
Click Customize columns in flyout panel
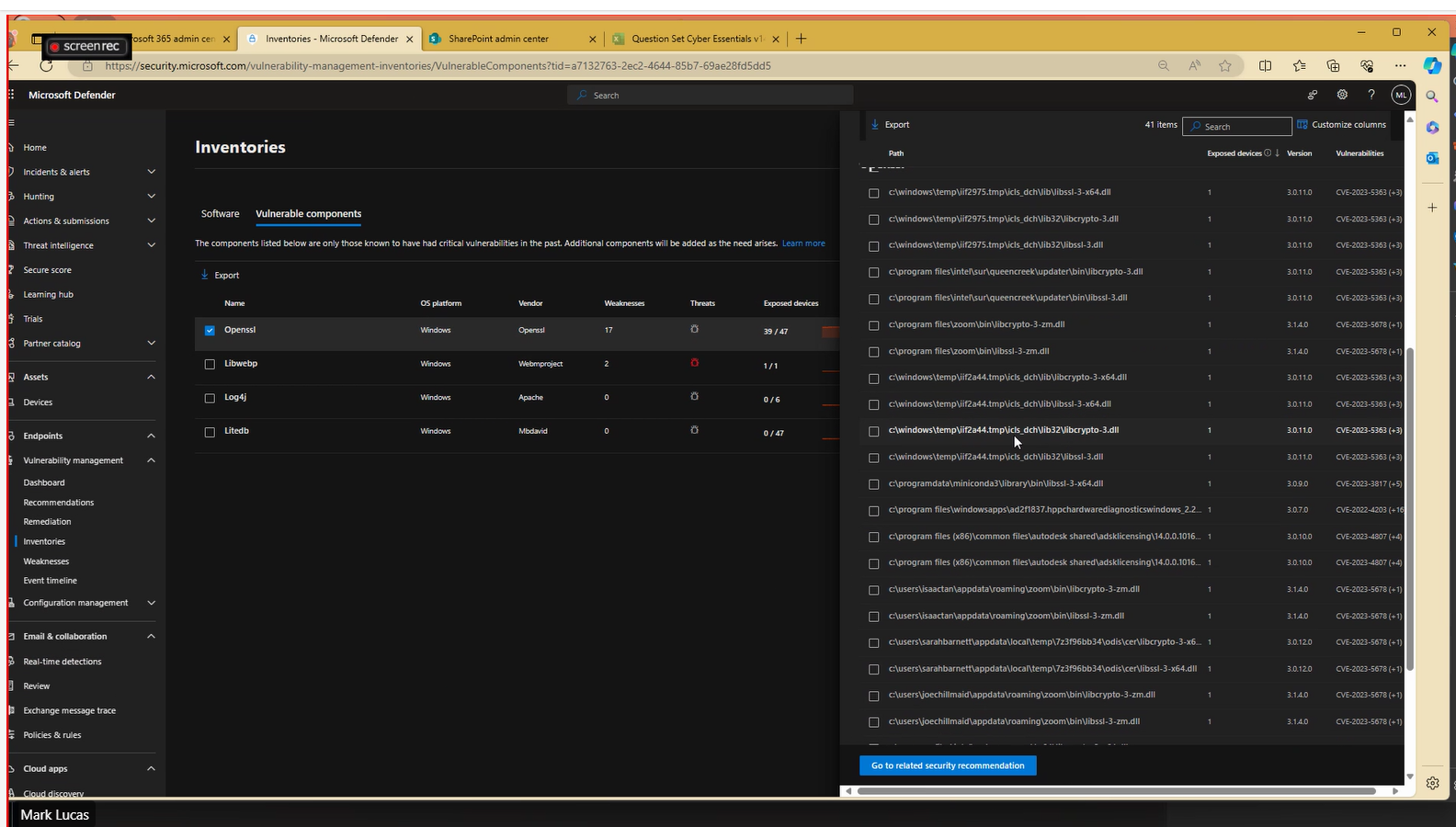pos(1341,124)
